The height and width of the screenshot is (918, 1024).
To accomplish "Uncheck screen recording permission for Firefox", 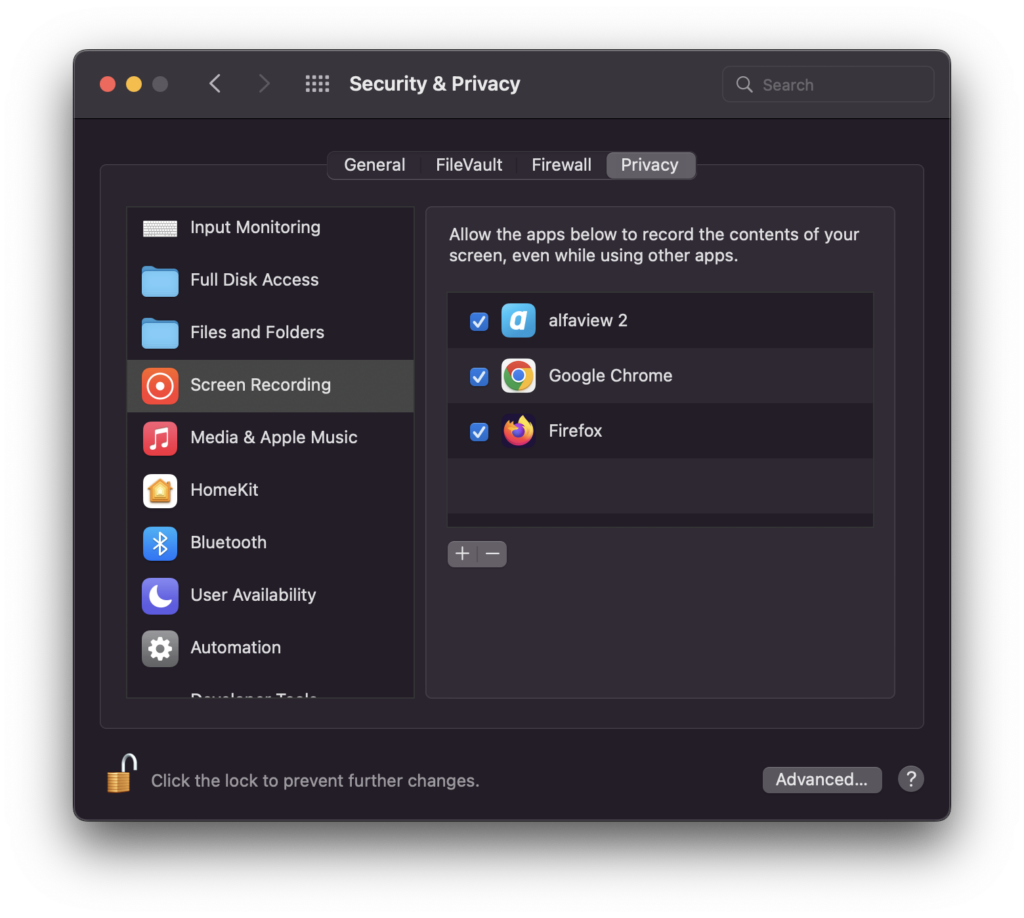I will pos(478,431).
